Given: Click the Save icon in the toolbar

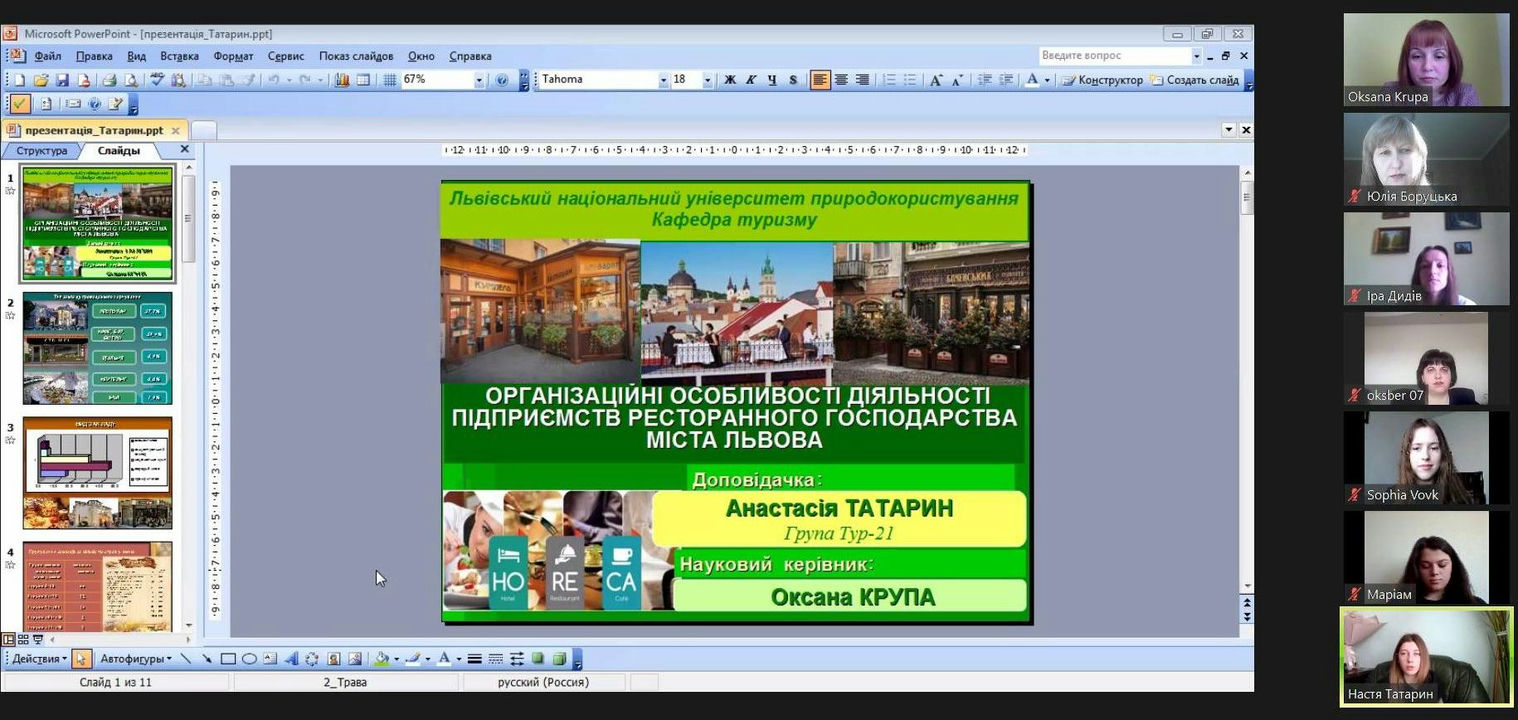Looking at the screenshot, I should (62, 80).
